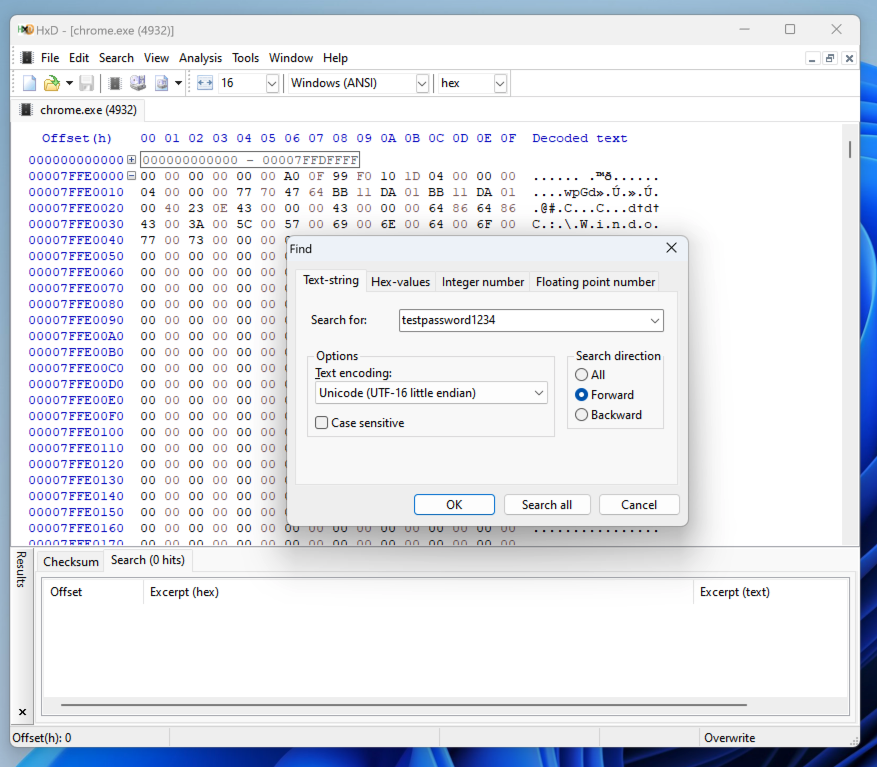Open the Analysis menu
877x767 pixels.
click(x=200, y=58)
